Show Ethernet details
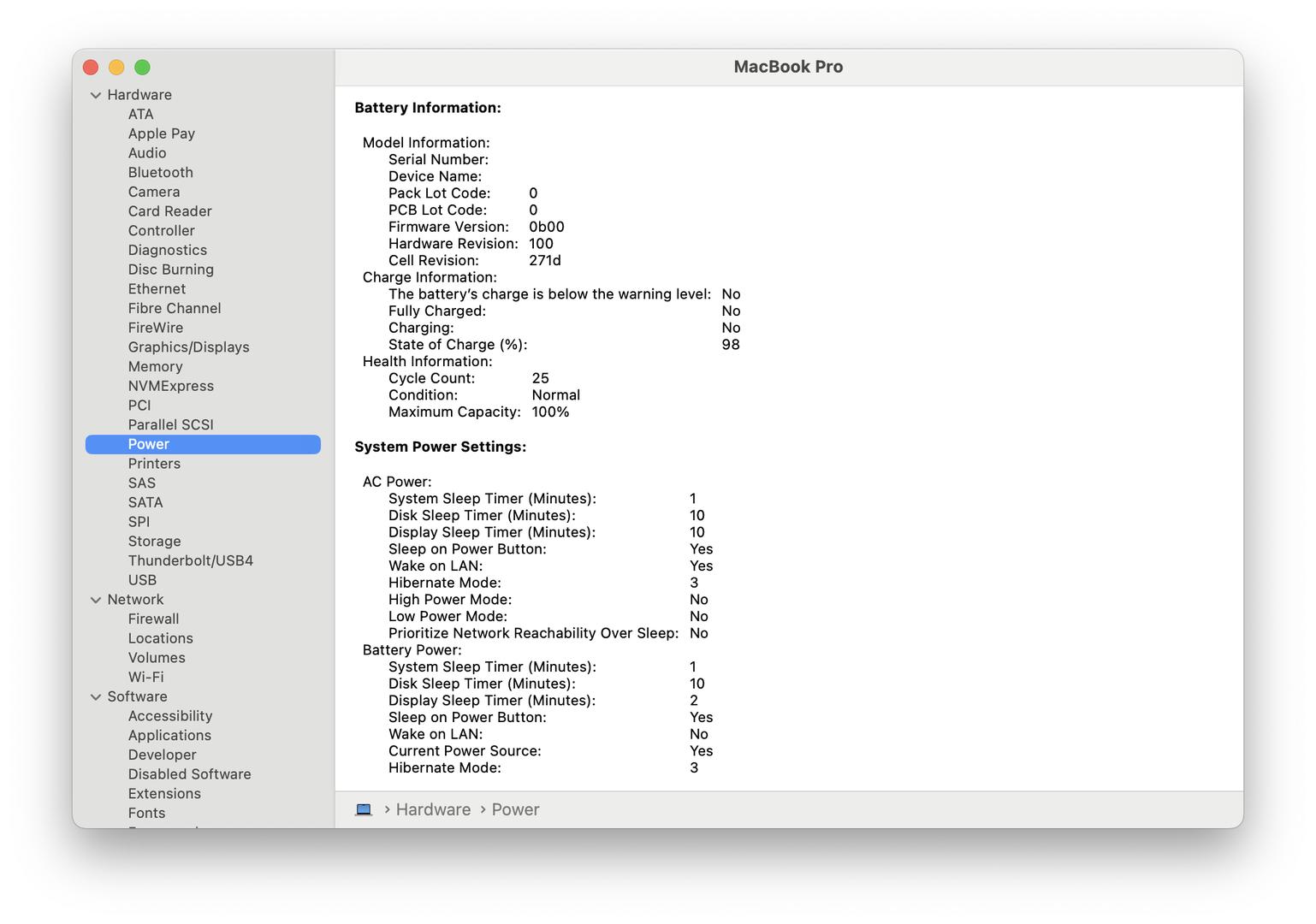This screenshot has width=1316, height=924. [157, 289]
